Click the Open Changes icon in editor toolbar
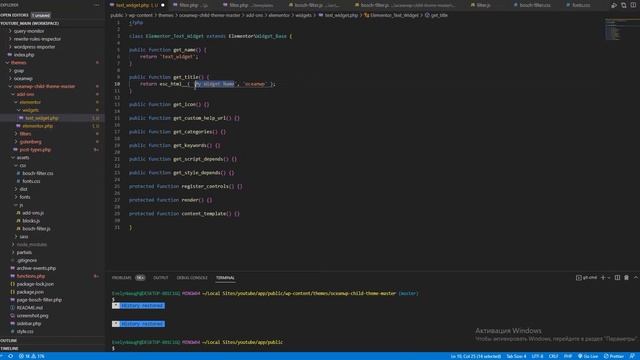640x360 pixels. coord(623,5)
